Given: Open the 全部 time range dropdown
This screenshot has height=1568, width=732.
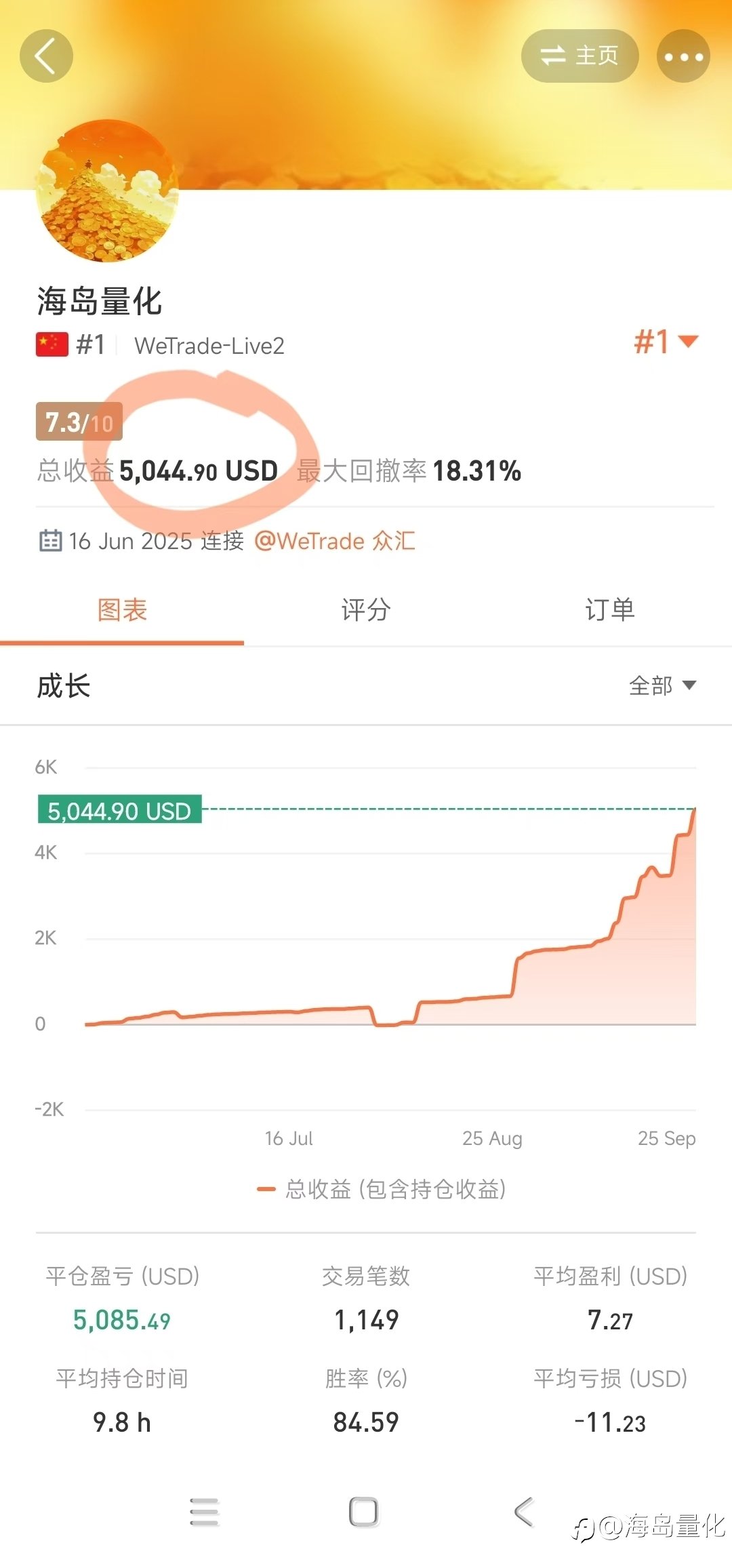Looking at the screenshot, I should point(662,685).
